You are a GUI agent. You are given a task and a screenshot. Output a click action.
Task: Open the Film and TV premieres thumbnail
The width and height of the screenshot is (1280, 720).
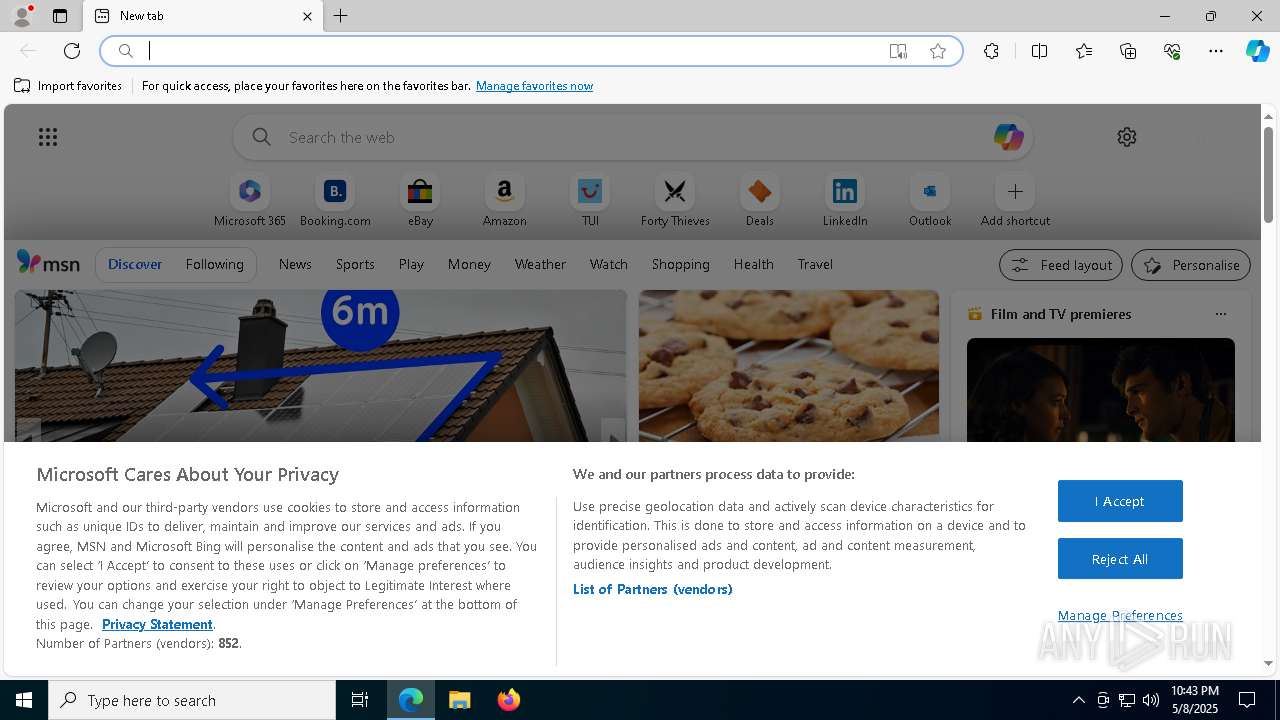[1101, 390]
